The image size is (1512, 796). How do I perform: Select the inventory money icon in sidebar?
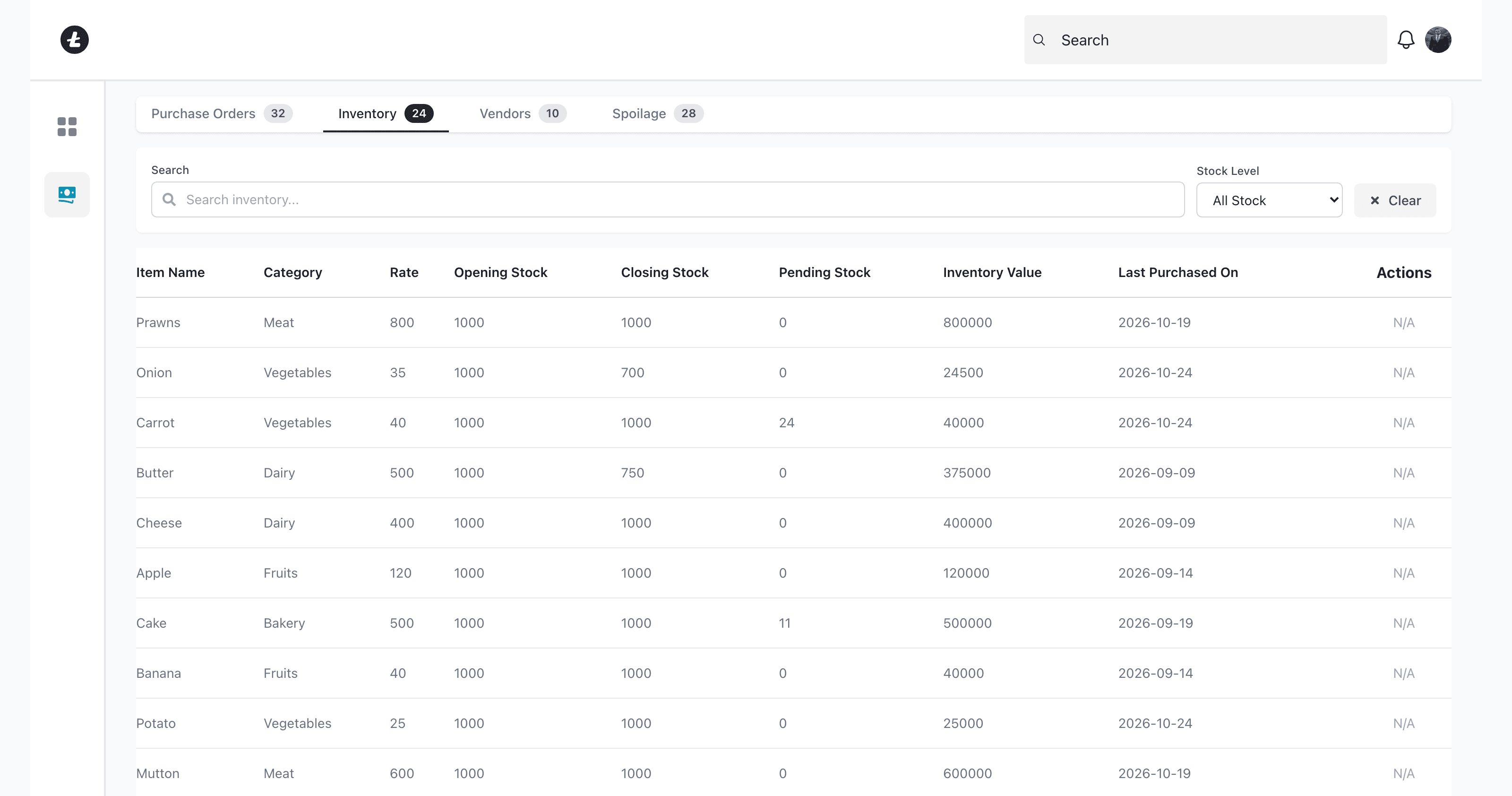tap(67, 195)
